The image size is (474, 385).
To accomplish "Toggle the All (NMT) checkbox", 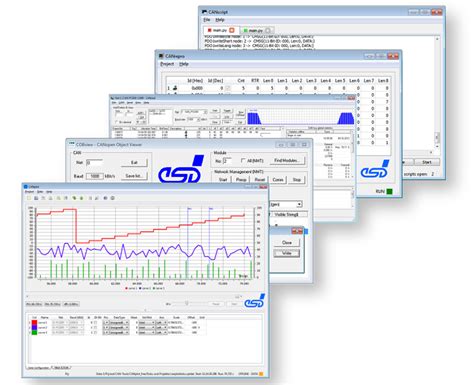I will click(x=243, y=161).
